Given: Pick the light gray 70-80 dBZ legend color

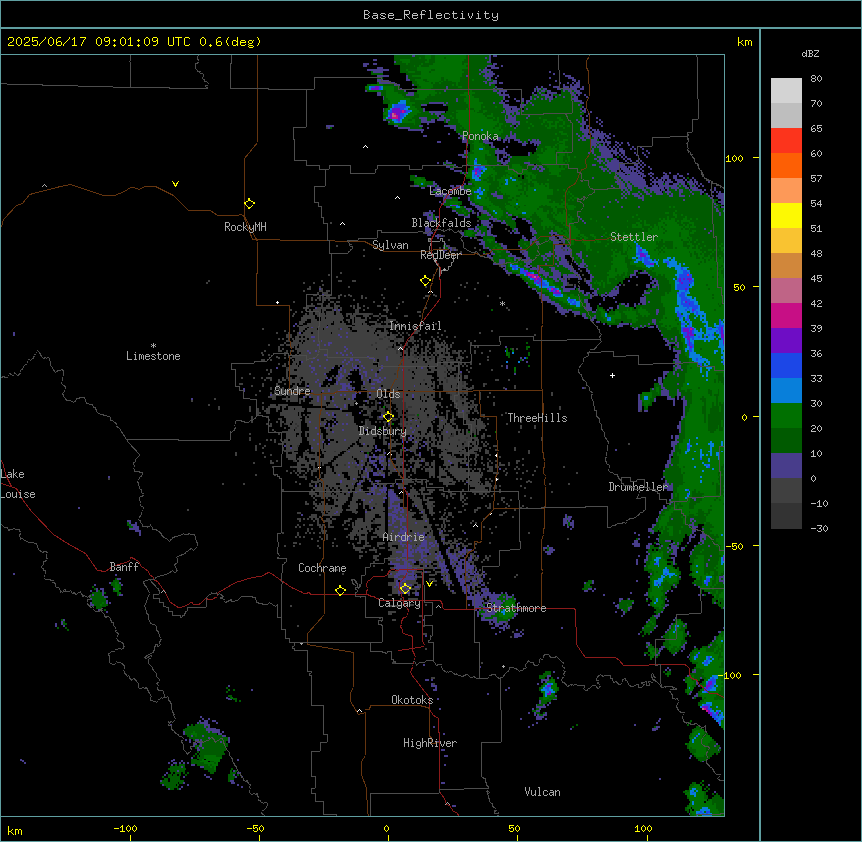Looking at the screenshot, I should pos(786,90).
